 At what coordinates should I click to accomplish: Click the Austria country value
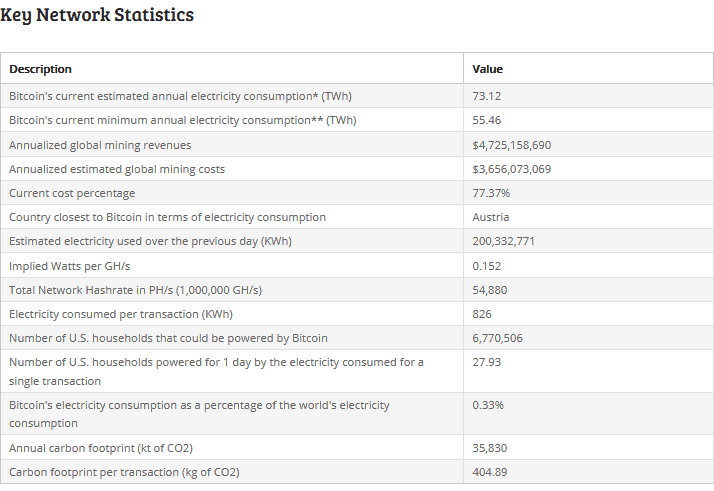point(490,217)
